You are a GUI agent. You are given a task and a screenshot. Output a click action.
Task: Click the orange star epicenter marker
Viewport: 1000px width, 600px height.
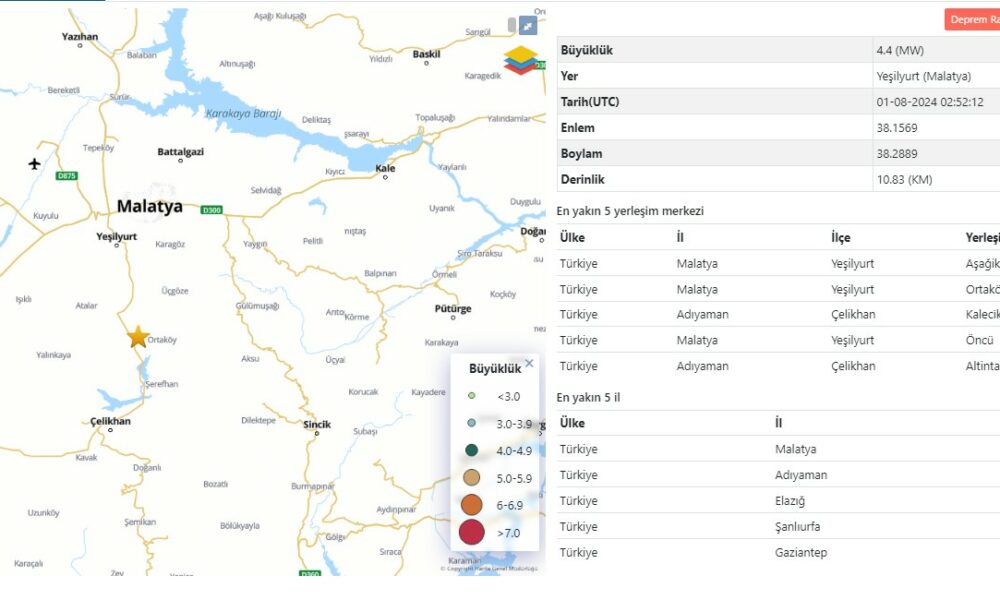(138, 337)
